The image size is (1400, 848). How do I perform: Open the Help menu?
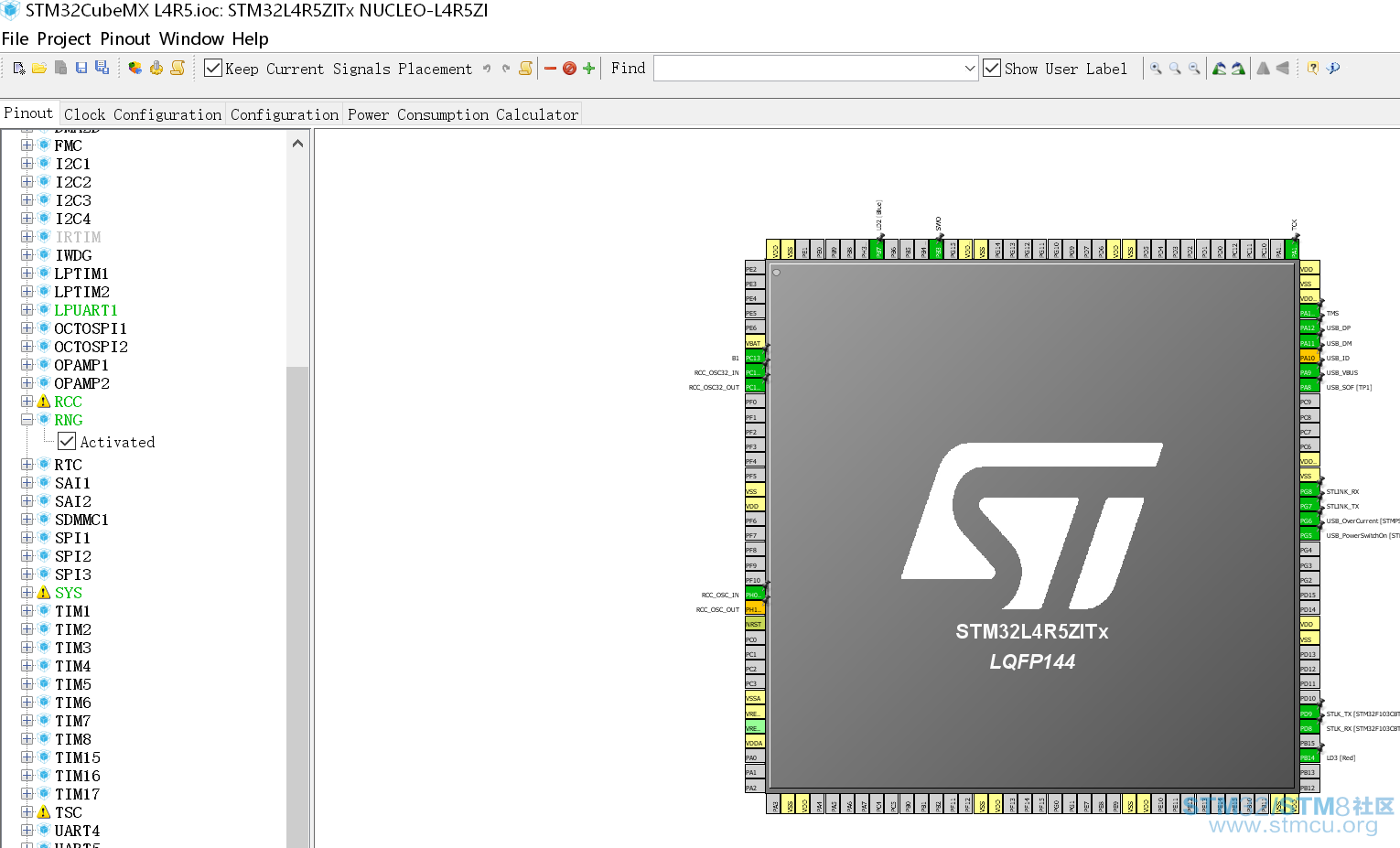pos(250,39)
